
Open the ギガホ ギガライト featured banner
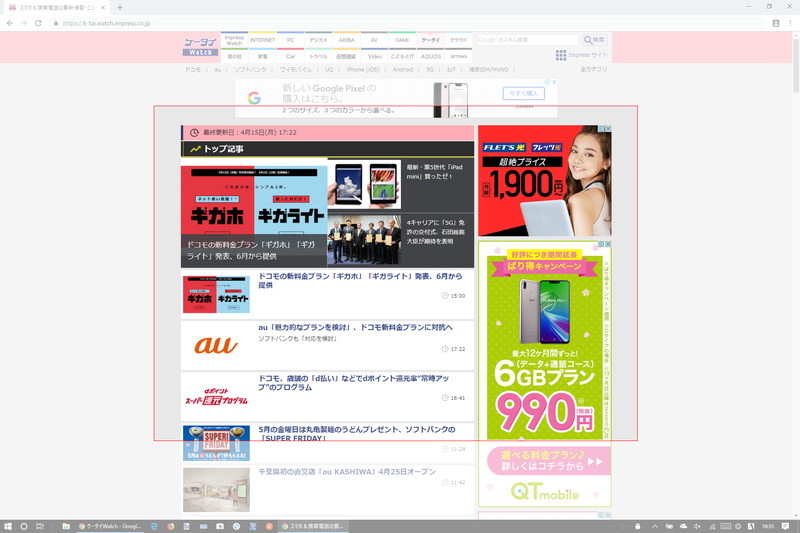pyautogui.click(x=254, y=217)
